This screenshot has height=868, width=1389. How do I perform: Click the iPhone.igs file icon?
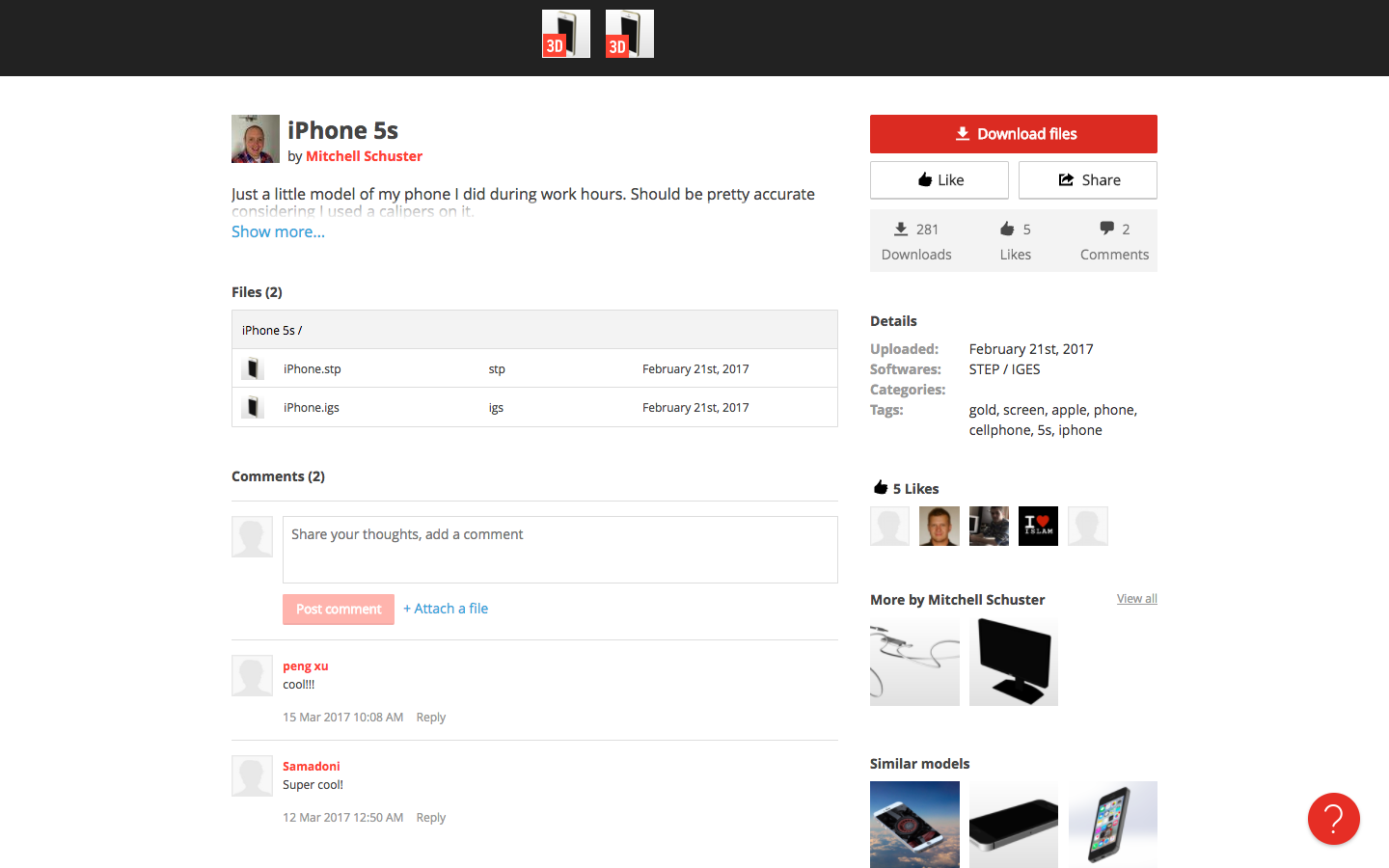(253, 407)
